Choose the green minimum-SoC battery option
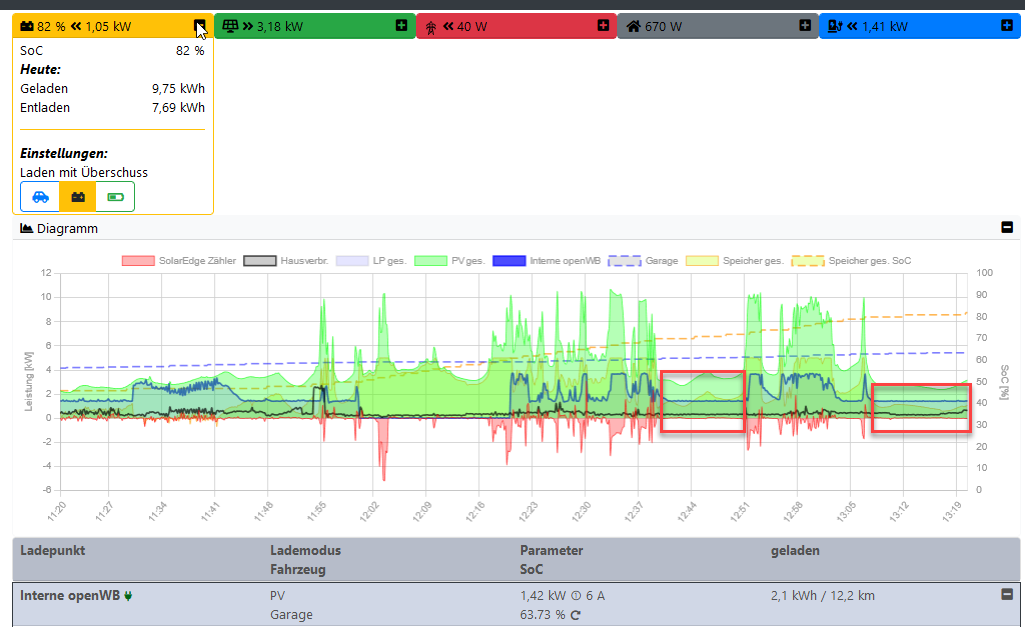The width and height of the screenshot is (1025, 627). pos(115,197)
